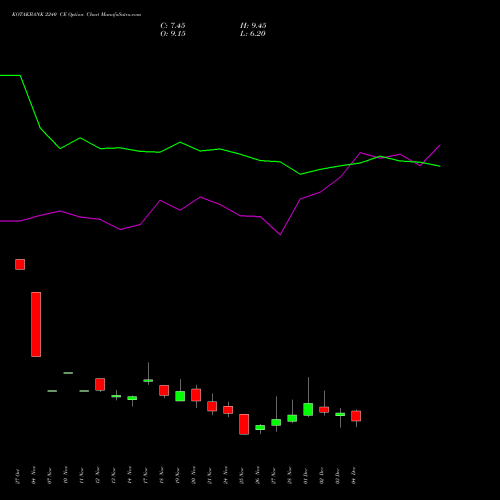Viewport: 500px width, 500px height.
Task: Select the green candle above 19 Nov
Action: [180, 396]
